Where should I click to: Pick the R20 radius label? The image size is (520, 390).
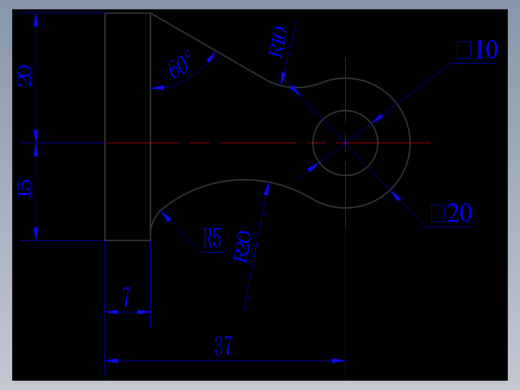point(243,247)
